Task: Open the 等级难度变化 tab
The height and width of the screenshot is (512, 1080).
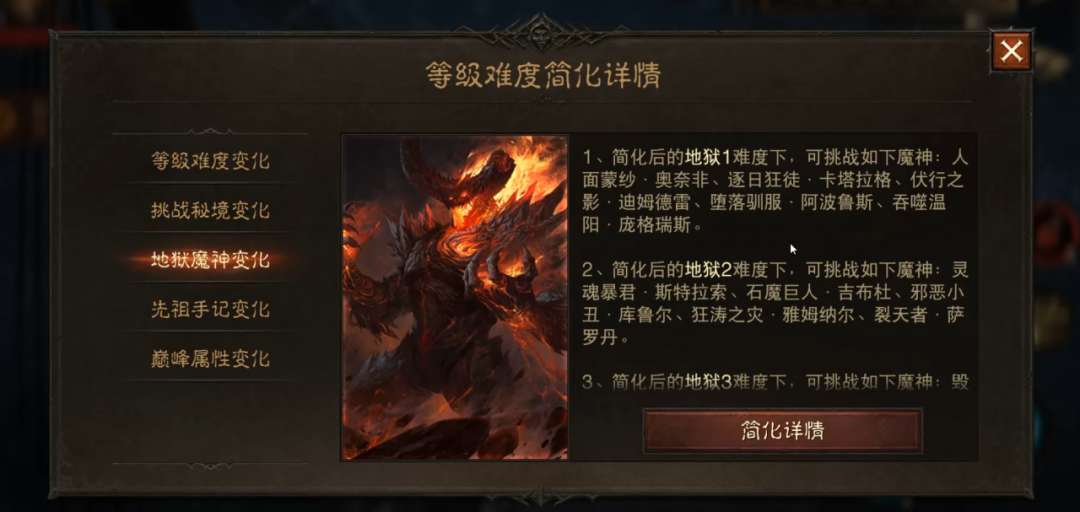Action: click(210, 161)
